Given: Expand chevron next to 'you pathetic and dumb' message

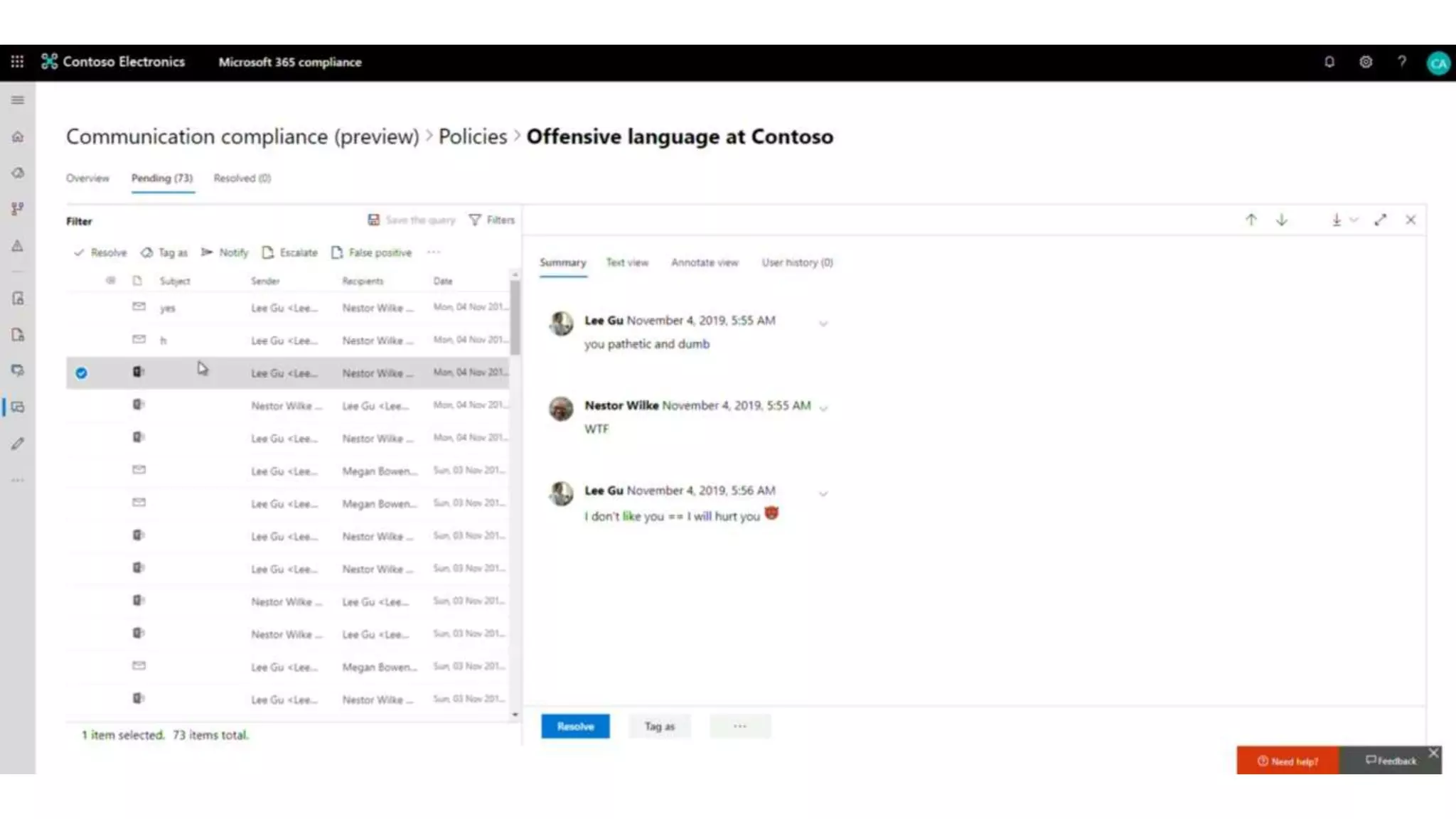Looking at the screenshot, I should tap(823, 323).
